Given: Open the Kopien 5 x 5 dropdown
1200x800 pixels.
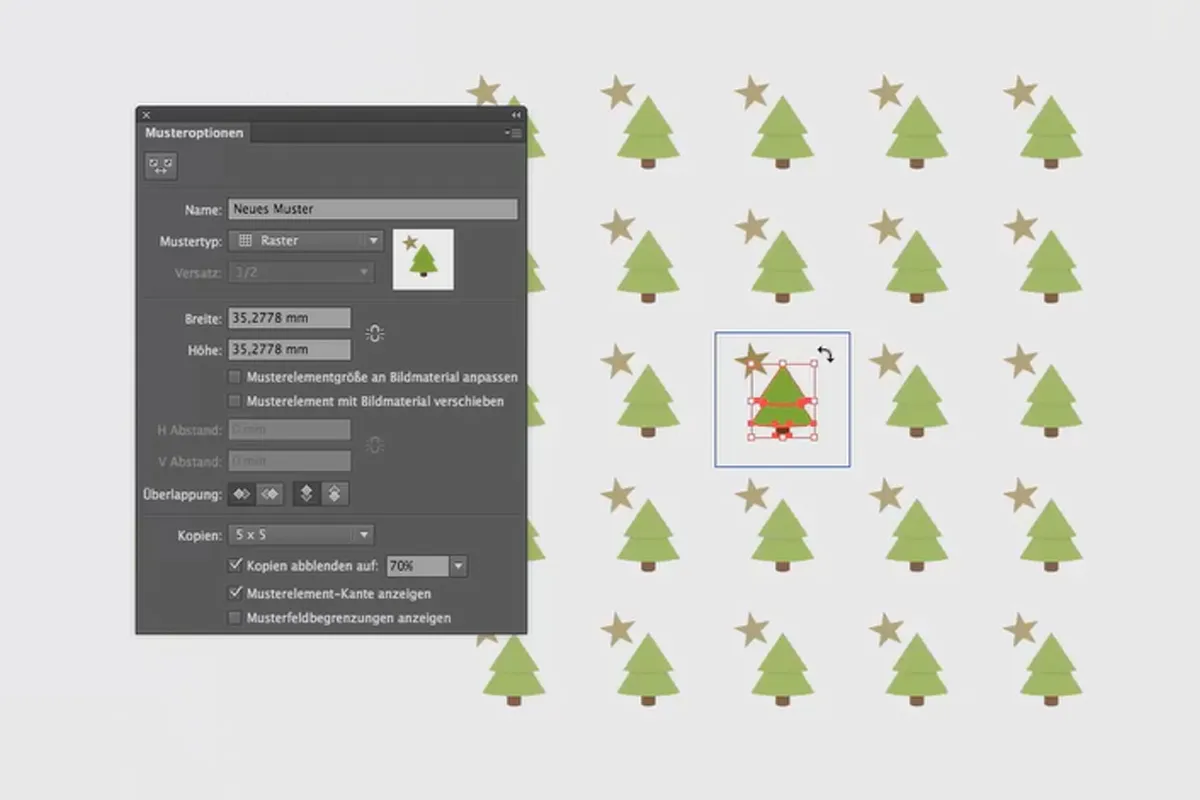Looking at the screenshot, I should 301,535.
